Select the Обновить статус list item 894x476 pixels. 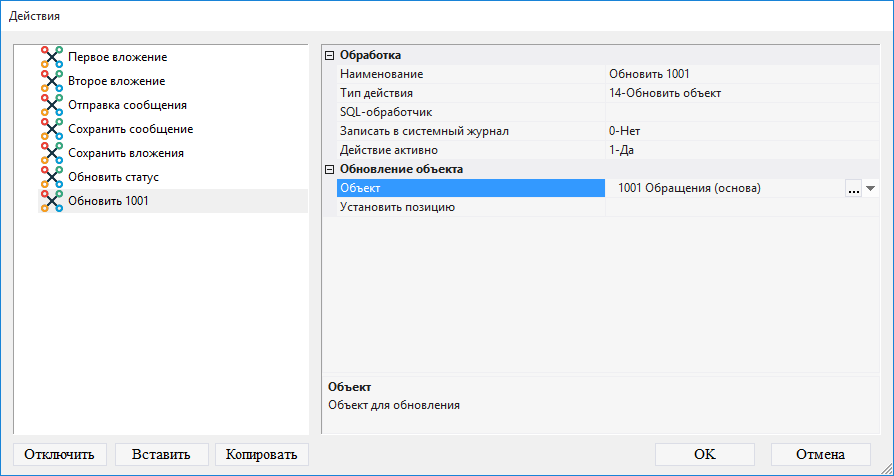click(x=113, y=177)
